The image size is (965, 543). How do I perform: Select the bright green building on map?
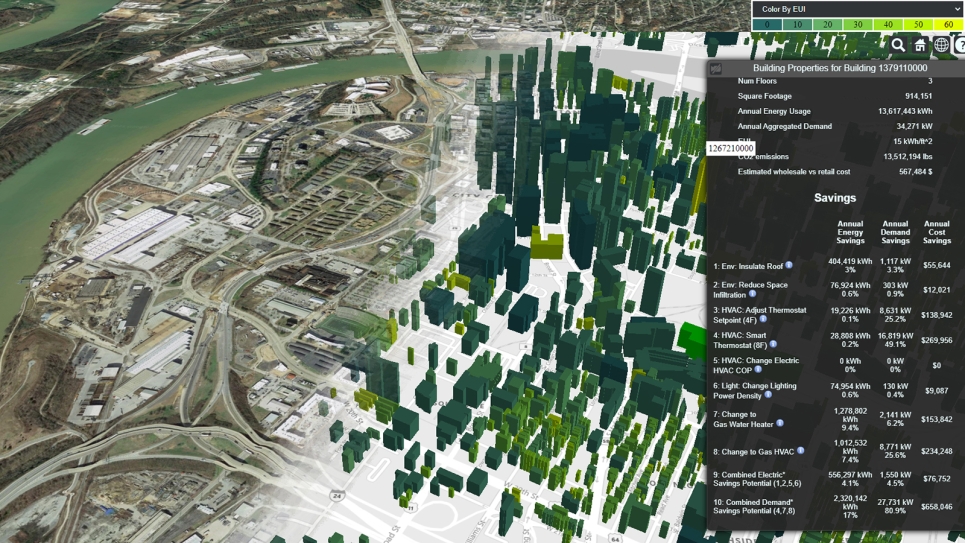pos(690,338)
